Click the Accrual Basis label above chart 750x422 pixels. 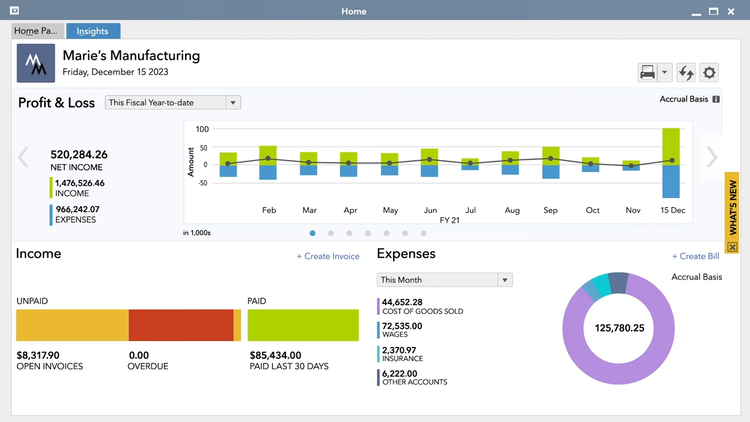coord(684,99)
